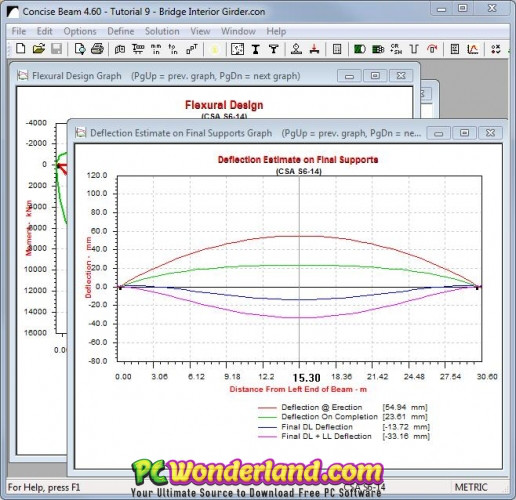Open Print Preview from the toolbar

(80, 49)
